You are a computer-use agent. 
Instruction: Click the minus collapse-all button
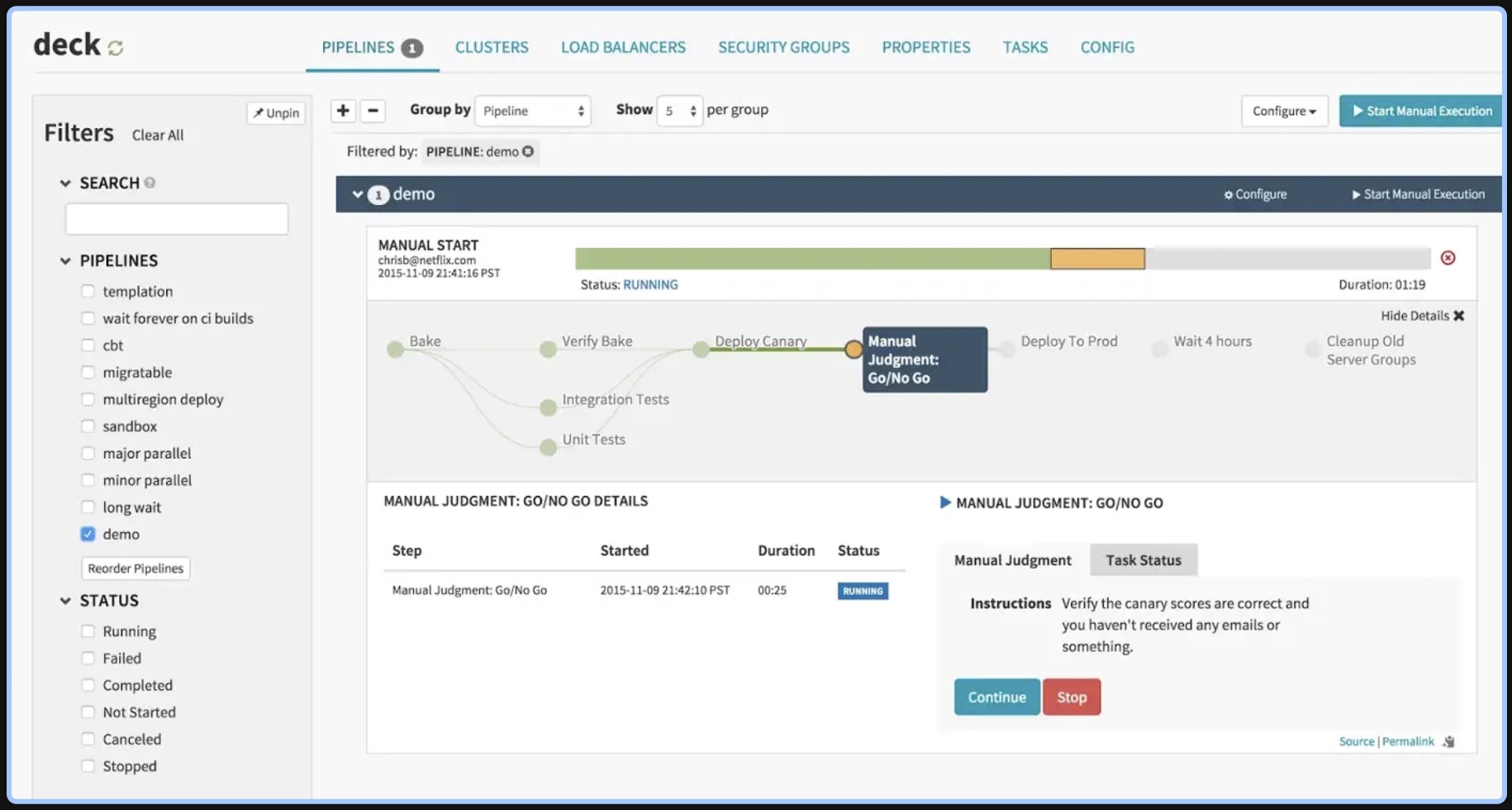pyautogui.click(x=373, y=110)
